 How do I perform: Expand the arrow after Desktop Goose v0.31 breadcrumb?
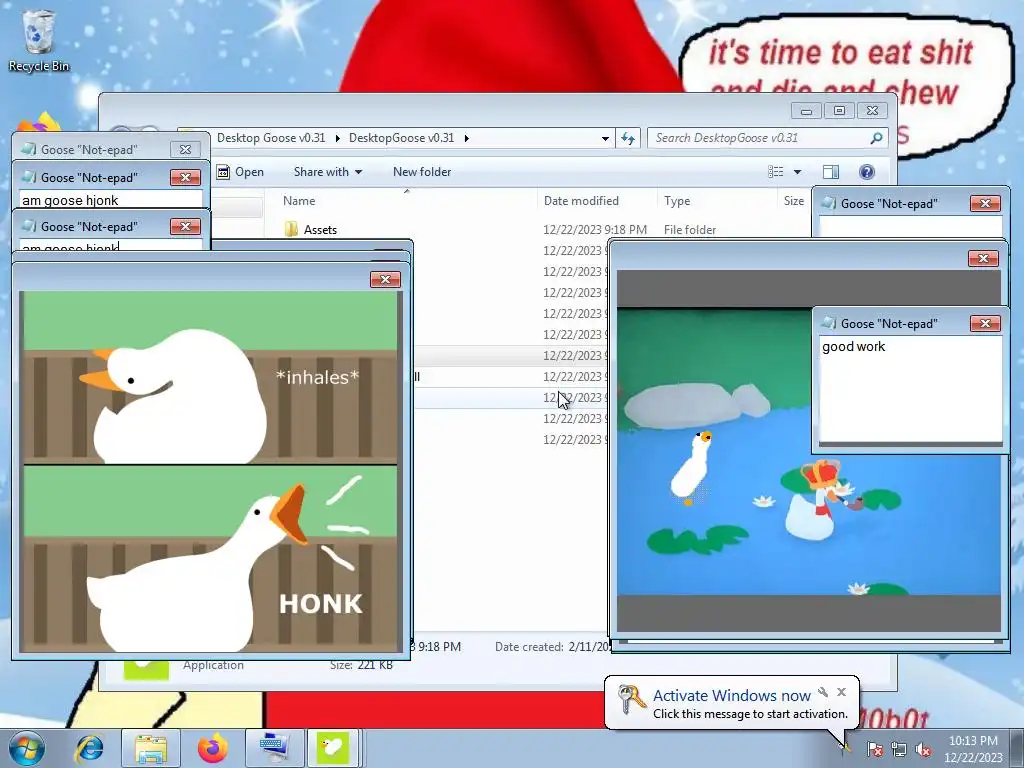(338, 138)
